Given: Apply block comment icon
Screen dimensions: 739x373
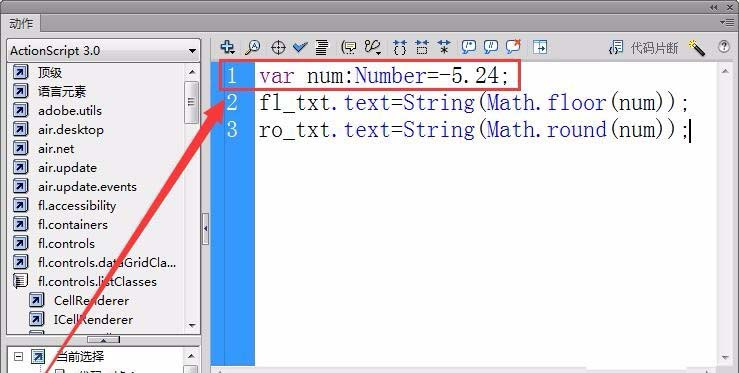Looking at the screenshot, I should [x=468, y=47].
